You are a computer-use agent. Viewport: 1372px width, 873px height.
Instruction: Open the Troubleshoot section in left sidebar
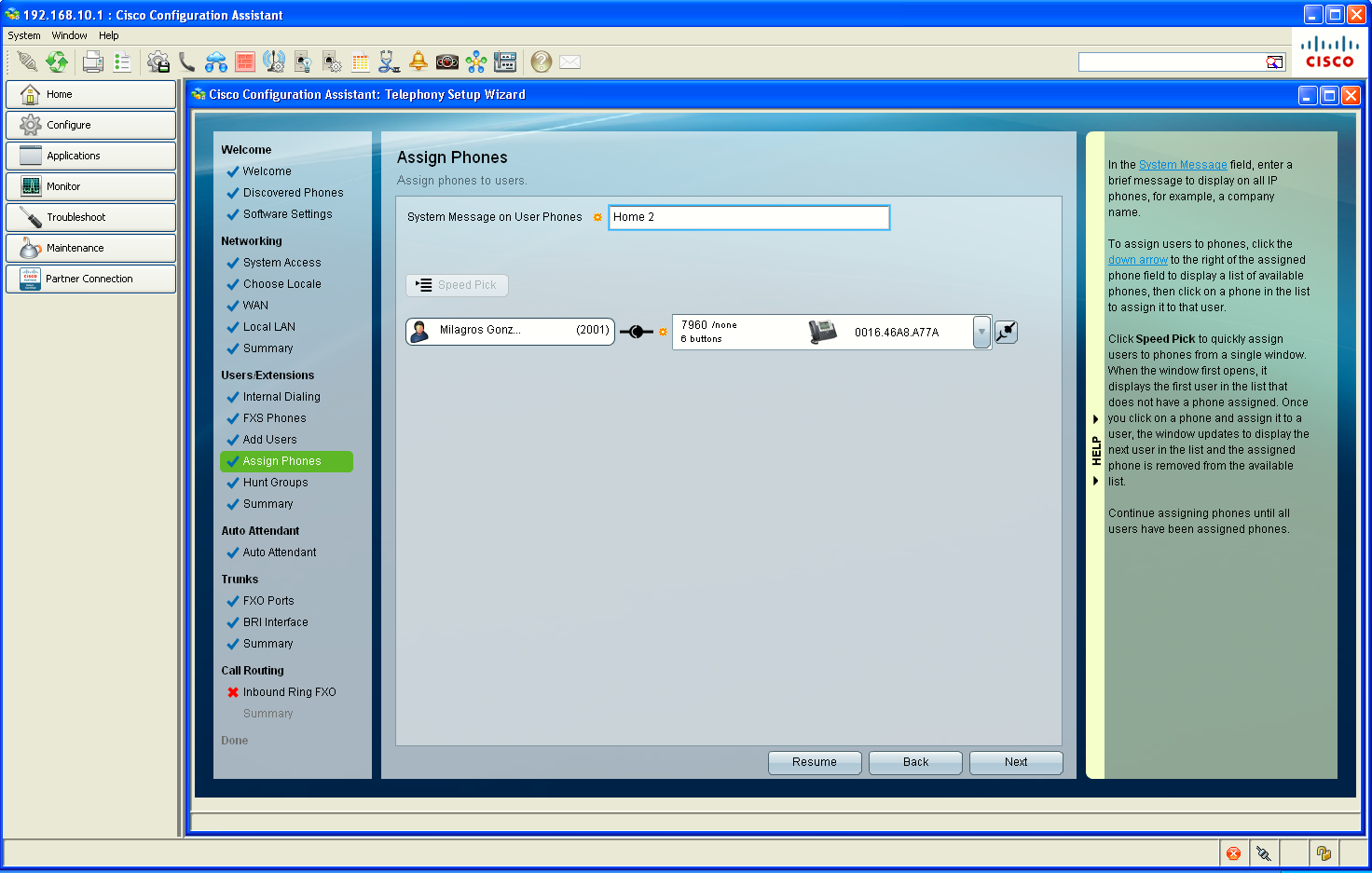90,217
